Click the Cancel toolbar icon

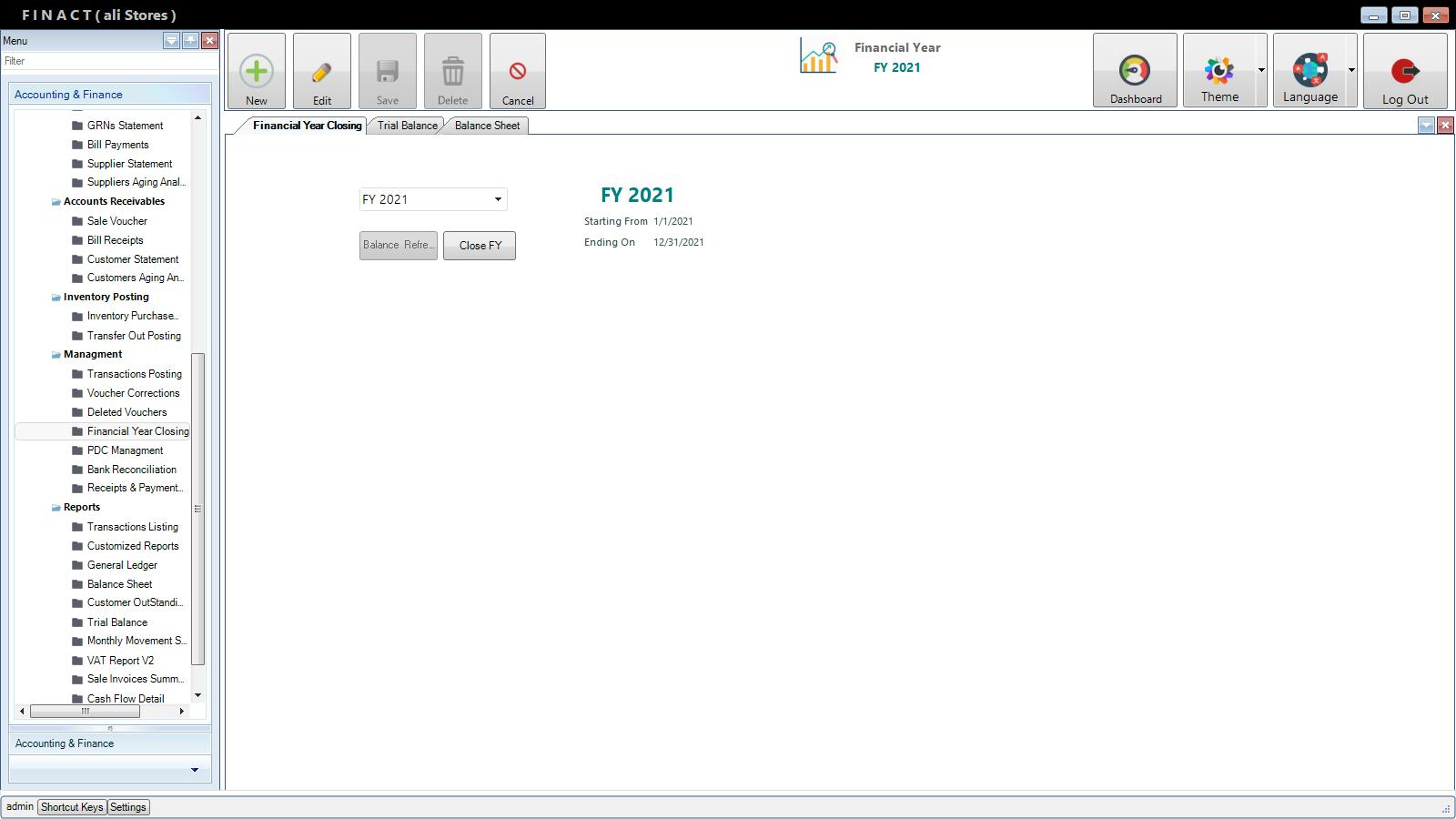517,72
